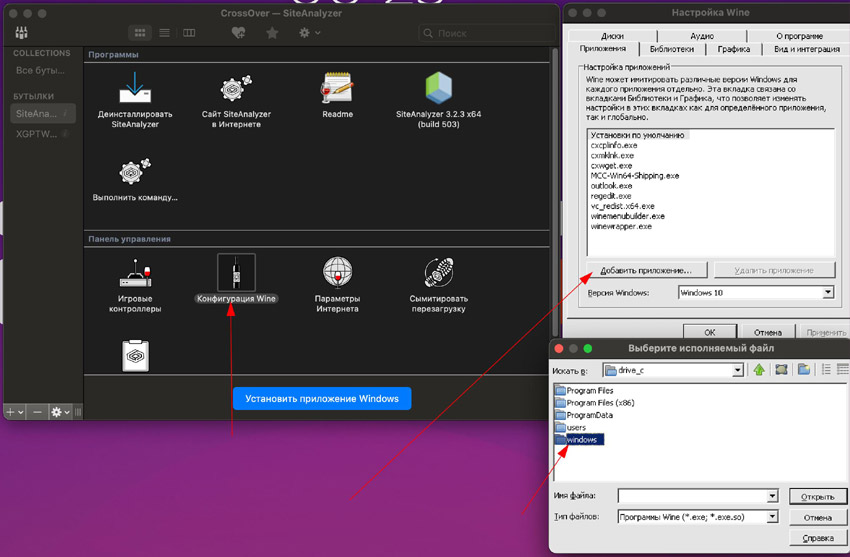The height and width of the screenshot is (557, 850).
Task: Click create new folder icon
Action: (804, 370)
